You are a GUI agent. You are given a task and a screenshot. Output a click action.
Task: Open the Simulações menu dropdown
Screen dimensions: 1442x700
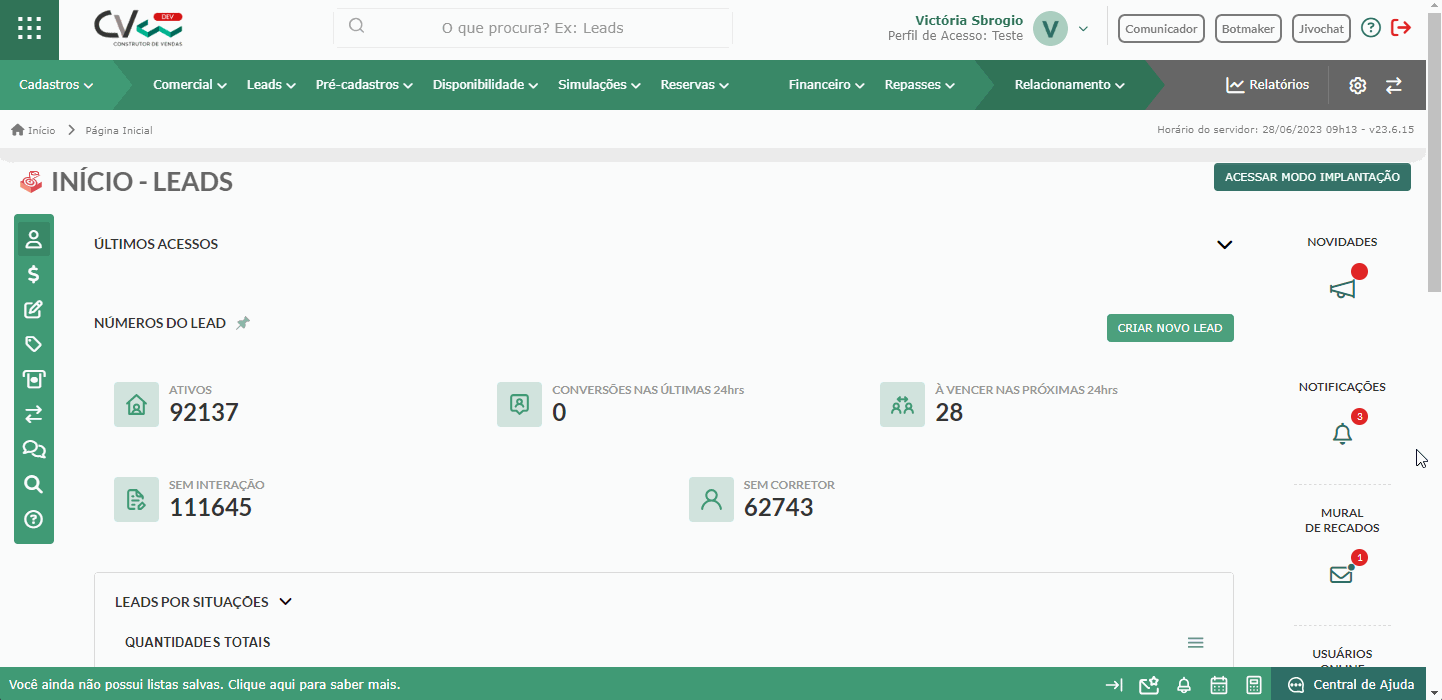(x=600, y=85)
